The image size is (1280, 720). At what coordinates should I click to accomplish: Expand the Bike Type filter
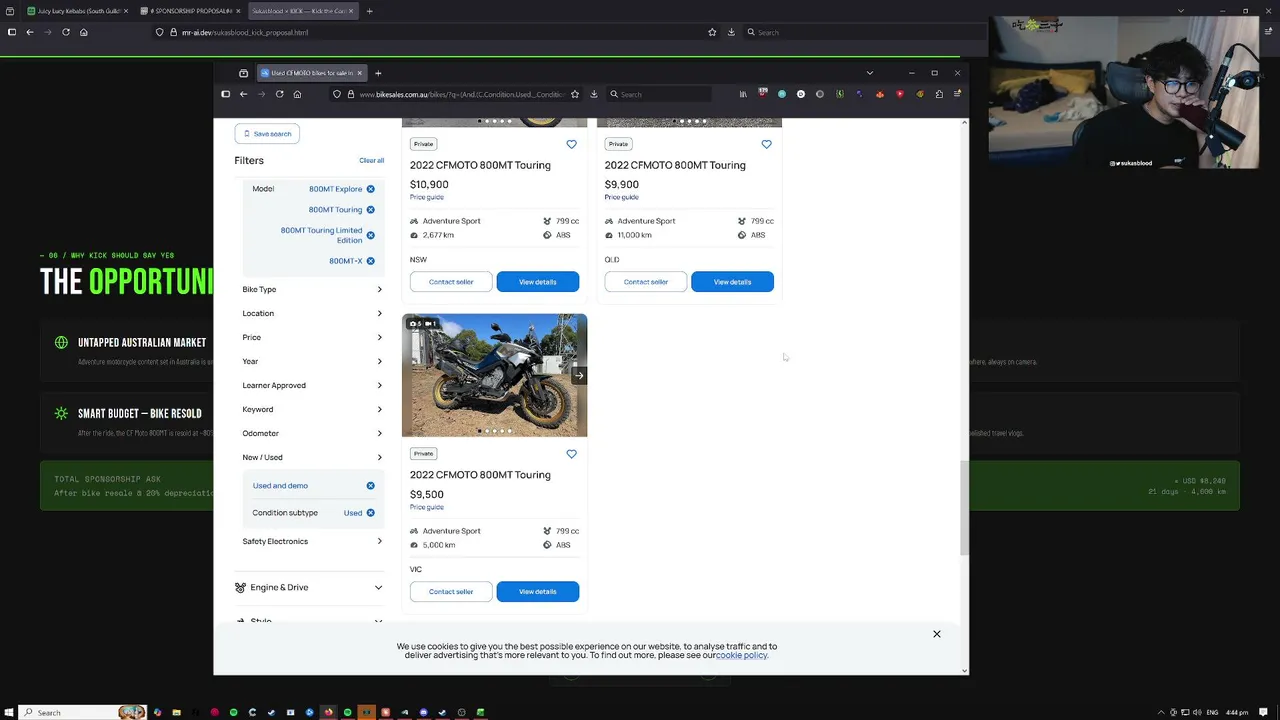click(312, 290)
